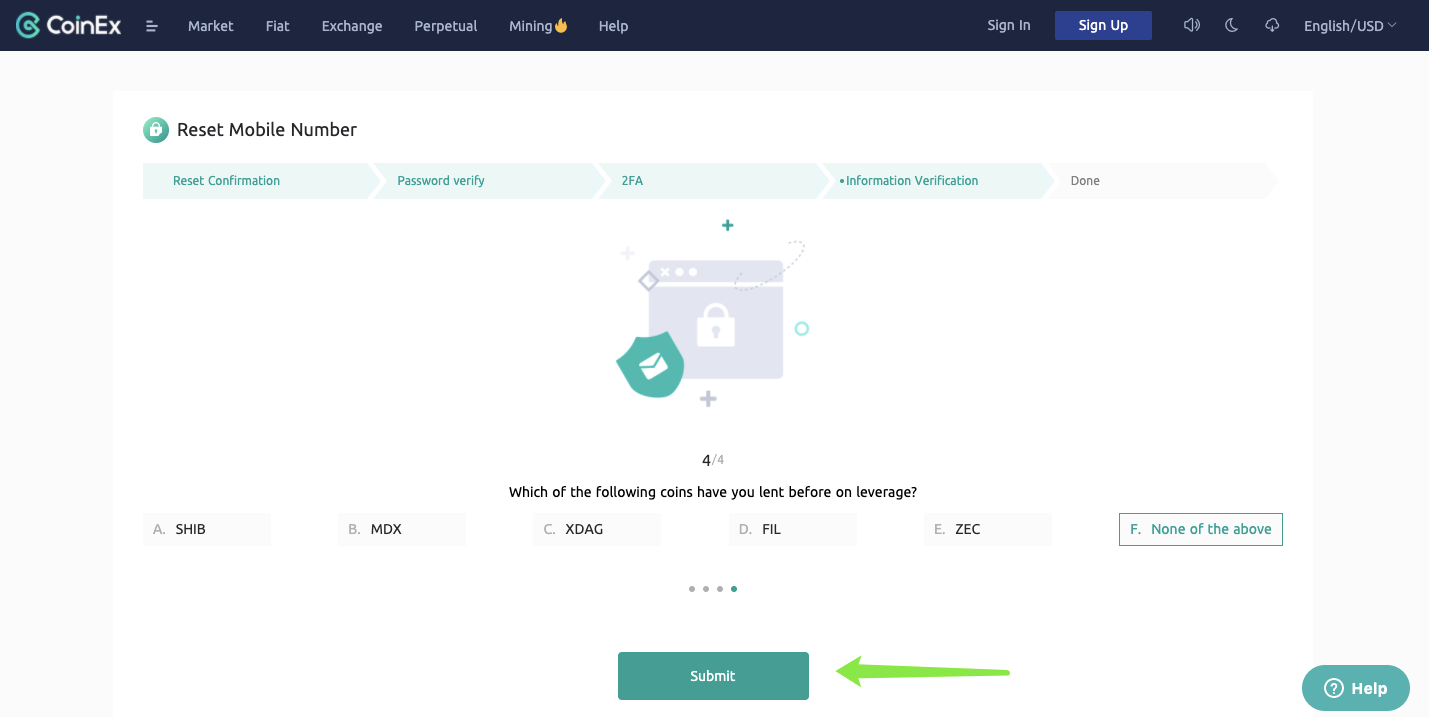Screen dimensions: 1429x717
Task: Select answer D. FIL
Action: tap(792, 528)
